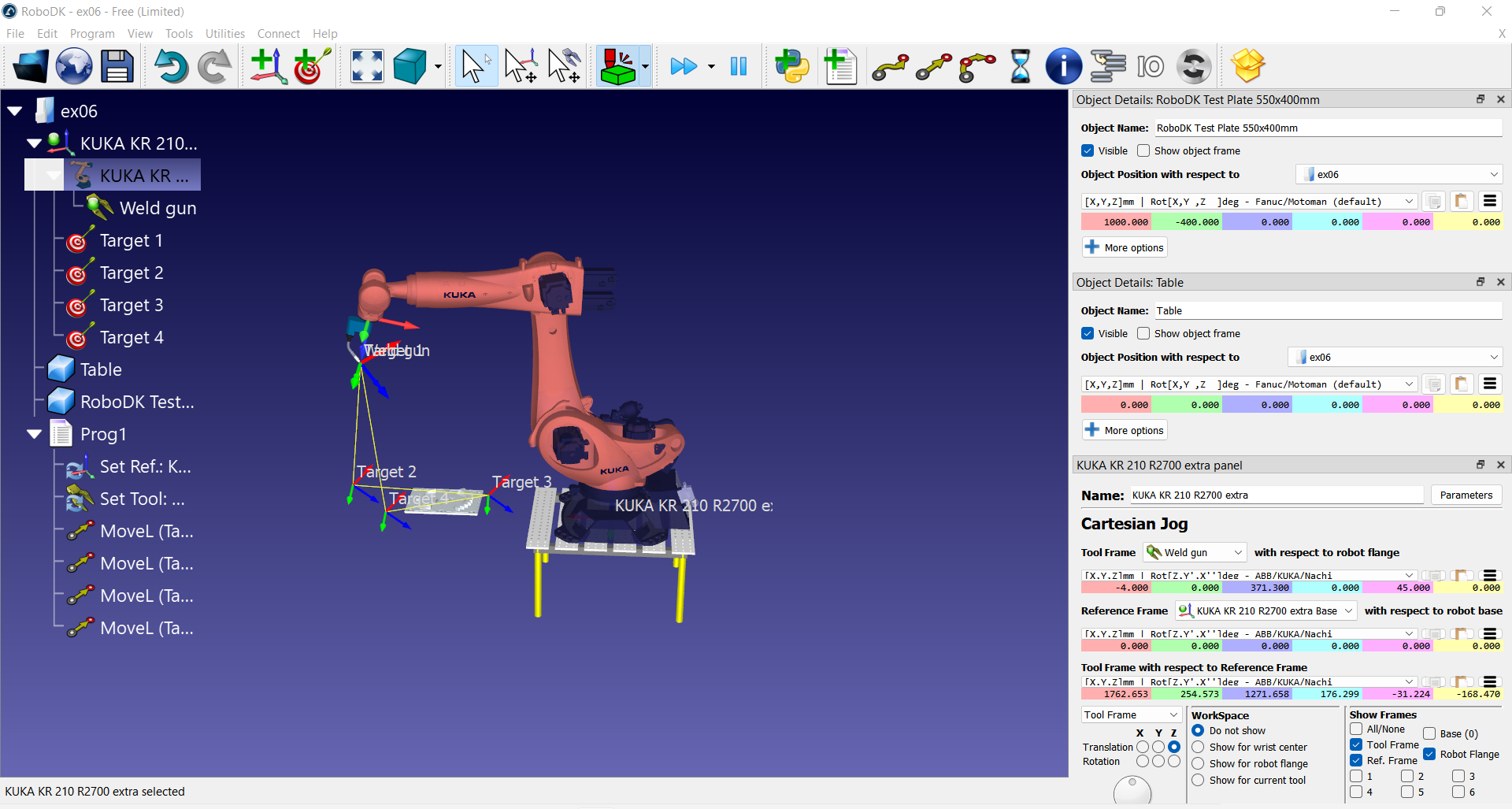Click fast simulation double-arrow icon
1512x809 pixels.
coord(684,66)
